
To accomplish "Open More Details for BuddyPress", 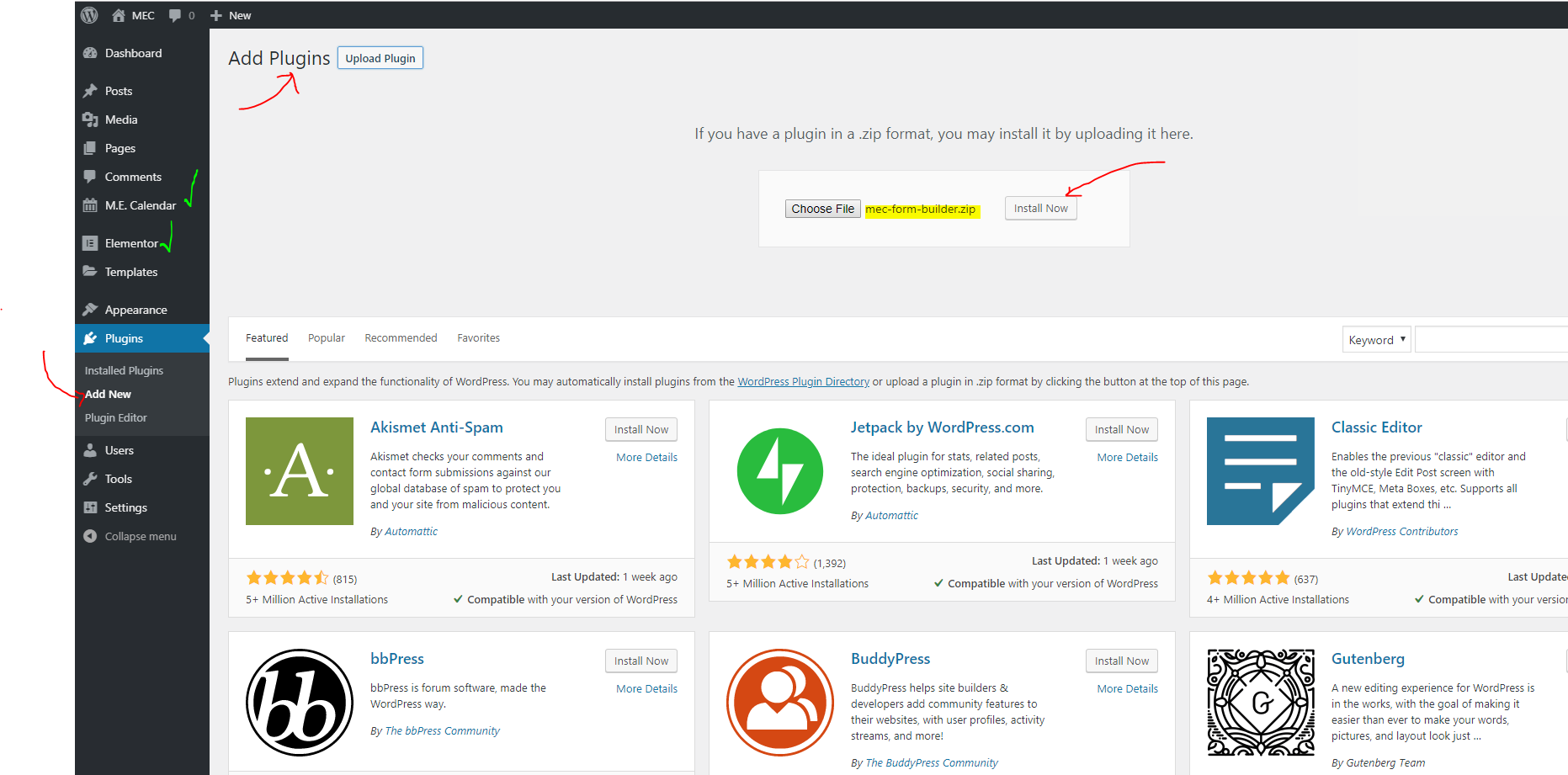I will pyautogui.click(x=1127, y=688).
